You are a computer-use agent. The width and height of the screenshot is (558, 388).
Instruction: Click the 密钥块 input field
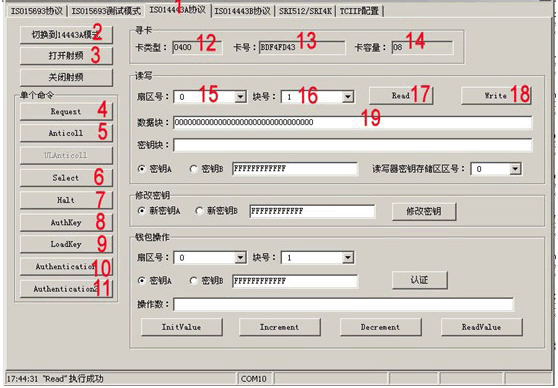click(x=353, y=145)
